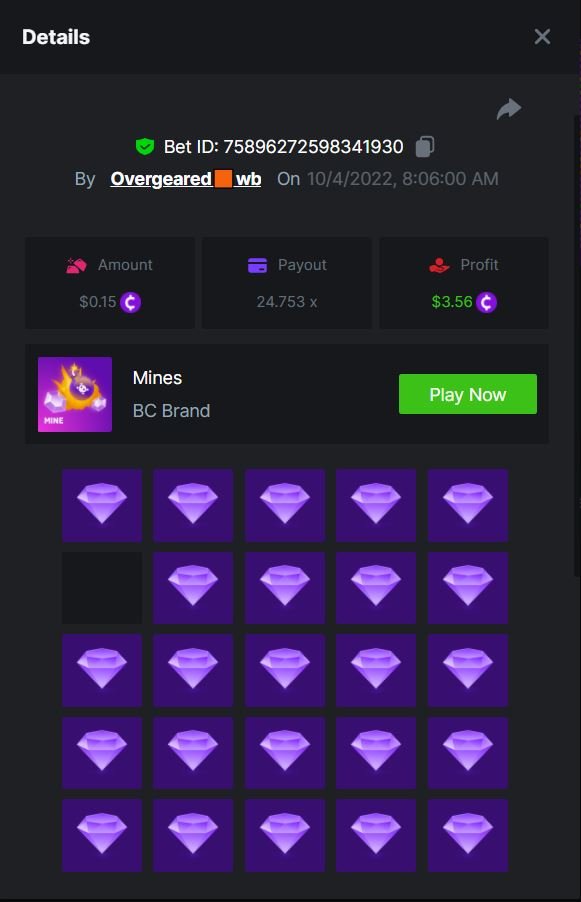Click the Mines game title text
The height and width of the screenshot is (902, 581).
158,378
